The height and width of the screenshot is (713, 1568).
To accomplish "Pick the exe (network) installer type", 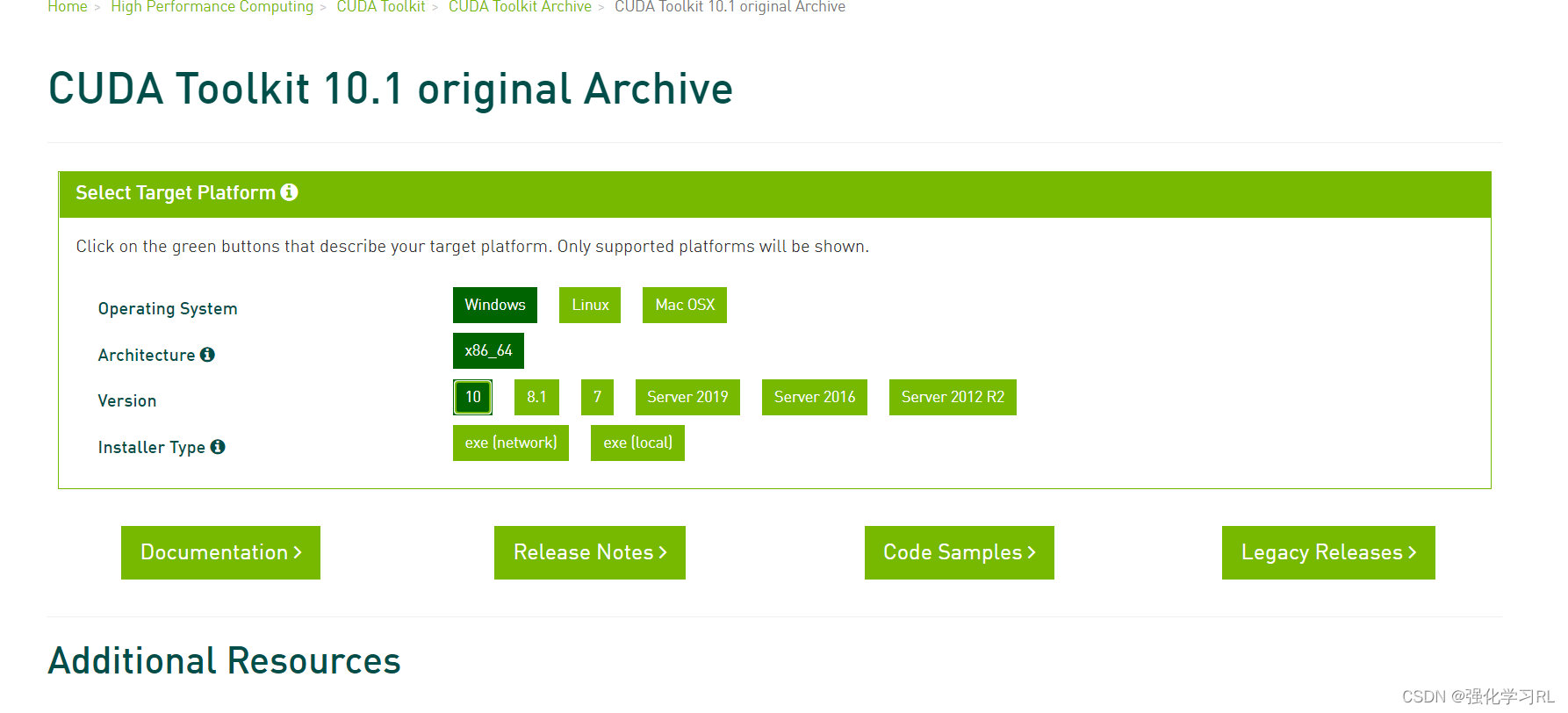I will pos(511,443).
